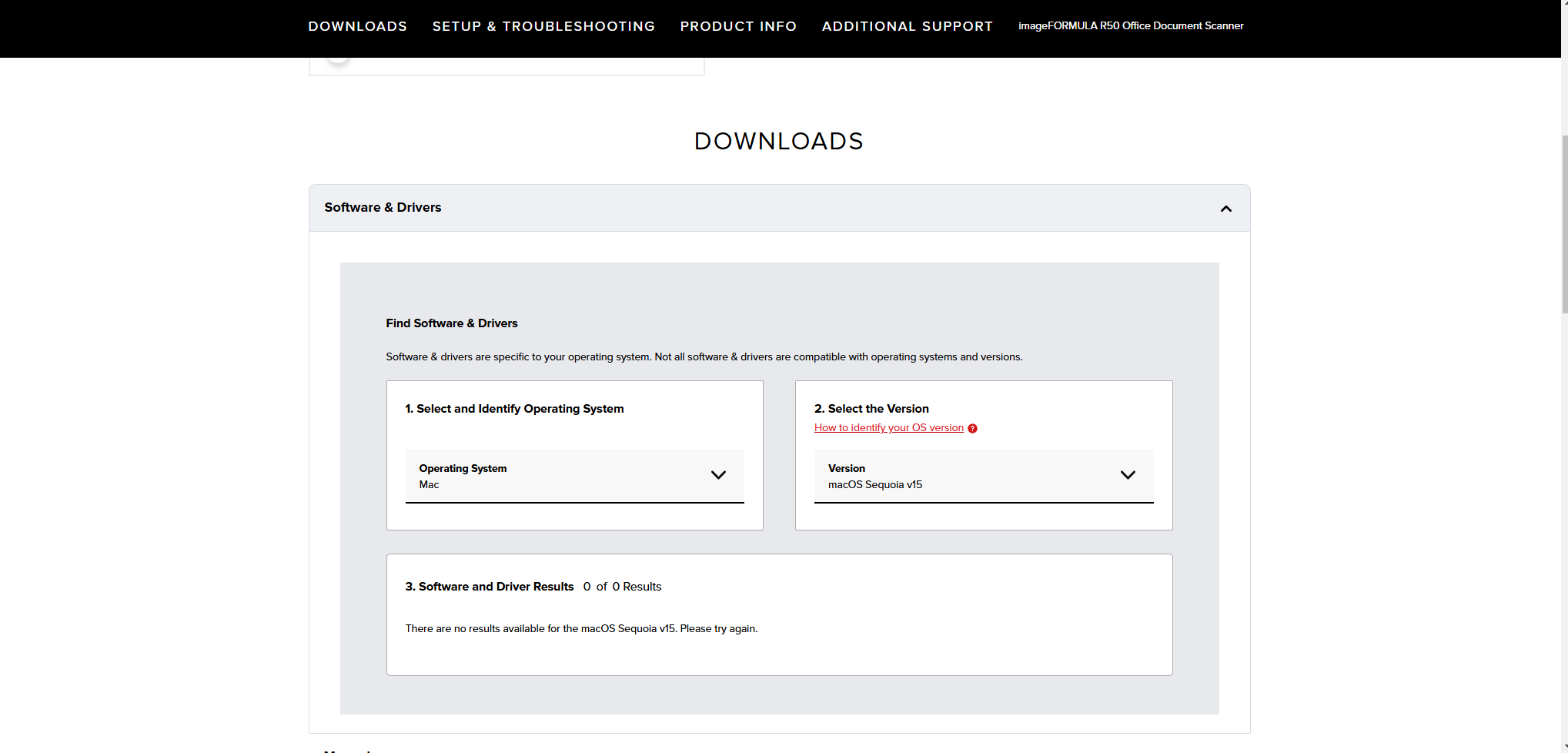
Task: Click the Software and Driver Results heading
Action: 489,587
